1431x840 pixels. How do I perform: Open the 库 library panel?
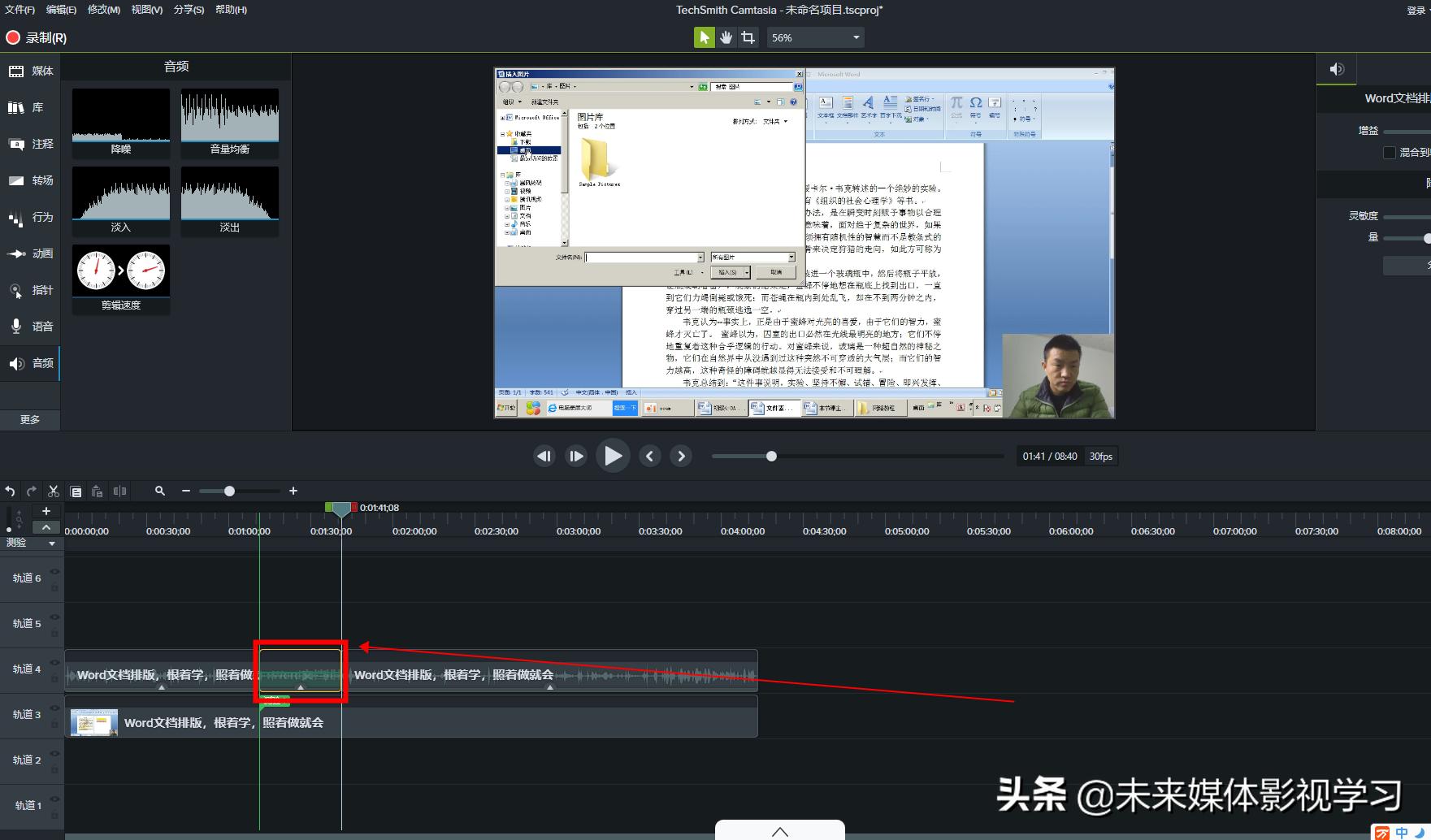(x=30, y=107)
